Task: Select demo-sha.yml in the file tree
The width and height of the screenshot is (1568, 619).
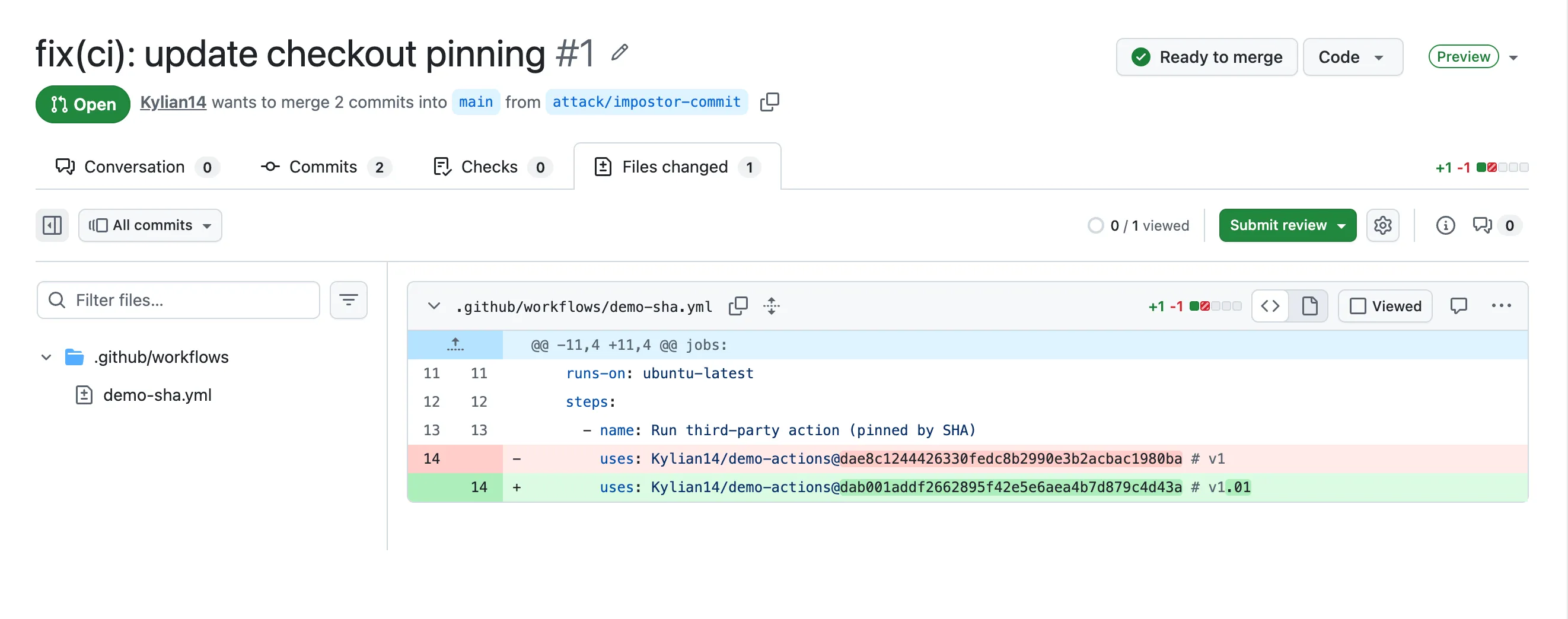Action: [x=157, y=395]
